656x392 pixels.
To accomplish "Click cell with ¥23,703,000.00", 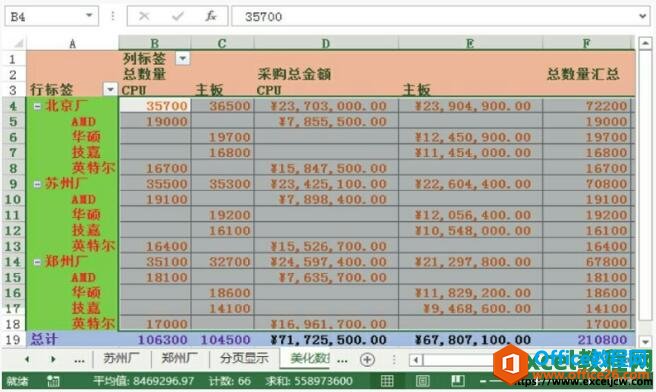I will 326,105.
